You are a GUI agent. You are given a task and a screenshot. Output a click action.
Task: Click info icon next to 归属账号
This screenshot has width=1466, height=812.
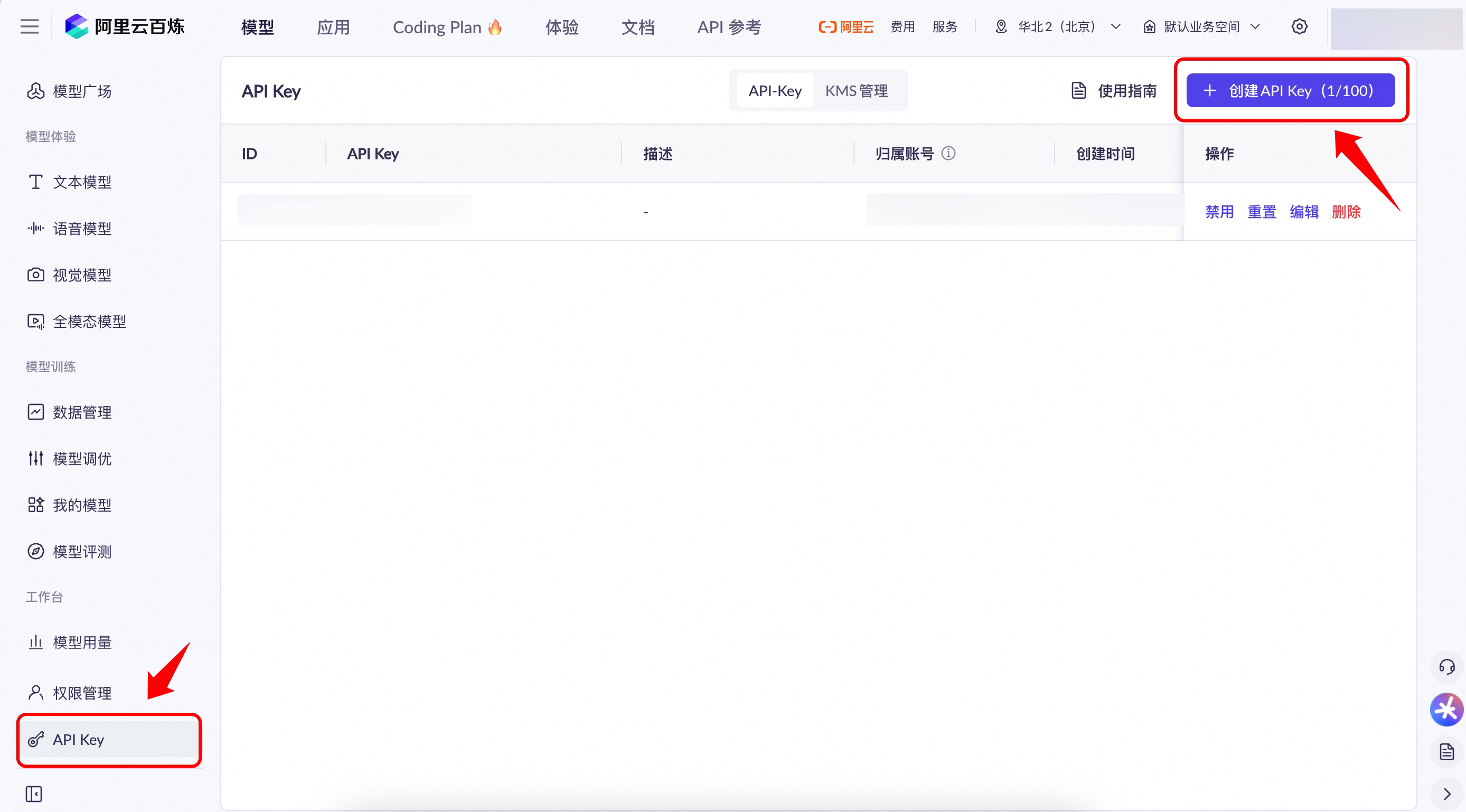pos(948,153)
